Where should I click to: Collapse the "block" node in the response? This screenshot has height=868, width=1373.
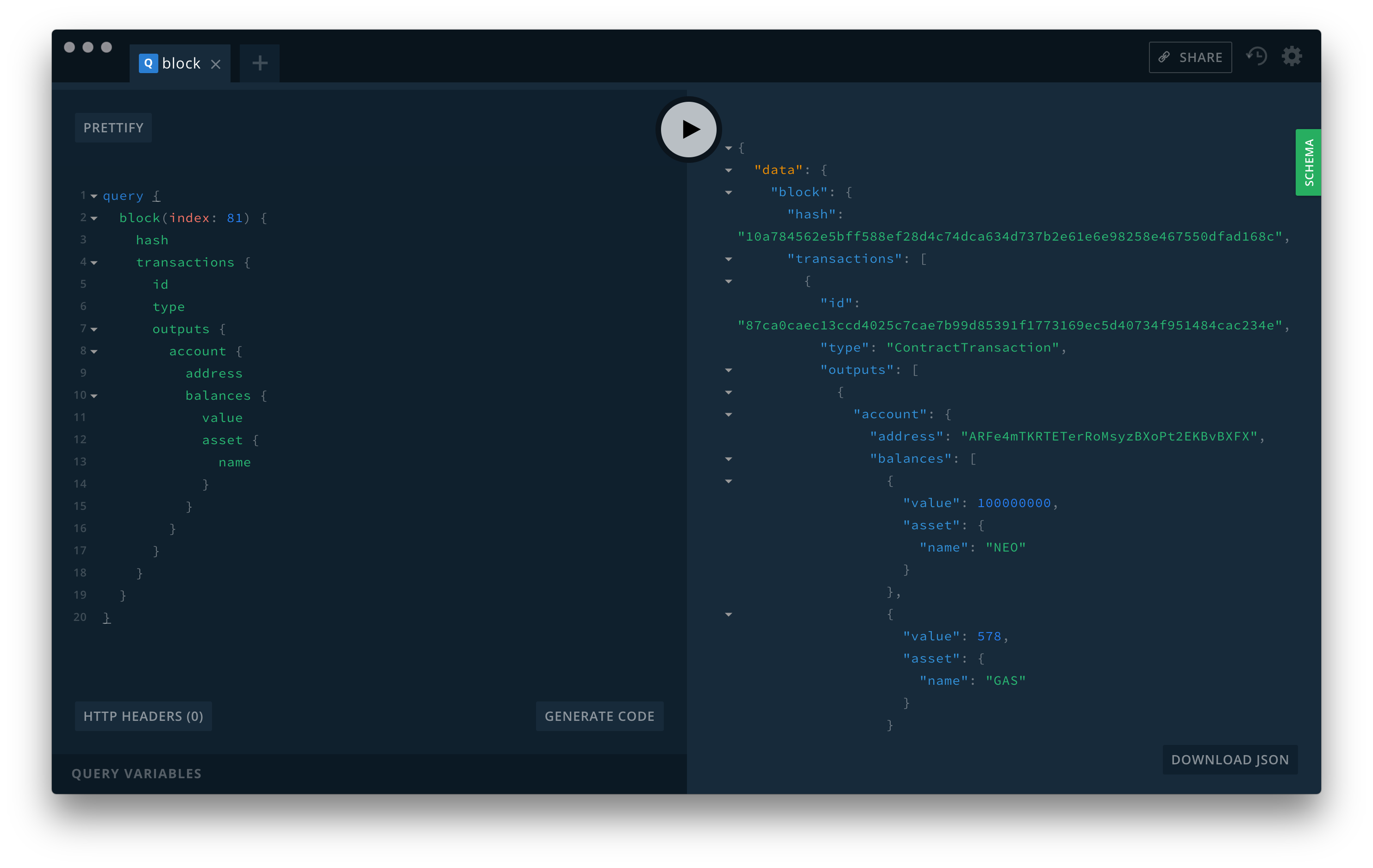click(x=728, y=192)
